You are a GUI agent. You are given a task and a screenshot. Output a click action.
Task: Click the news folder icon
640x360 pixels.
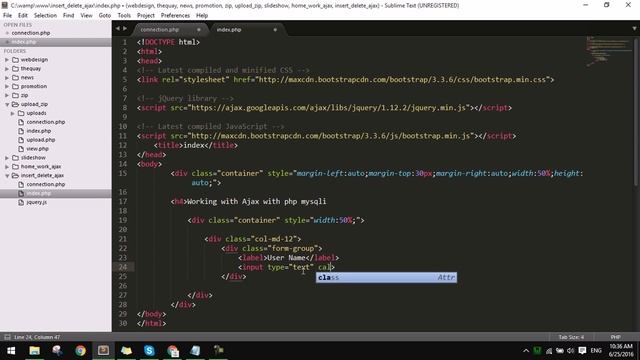click(16, 78)
